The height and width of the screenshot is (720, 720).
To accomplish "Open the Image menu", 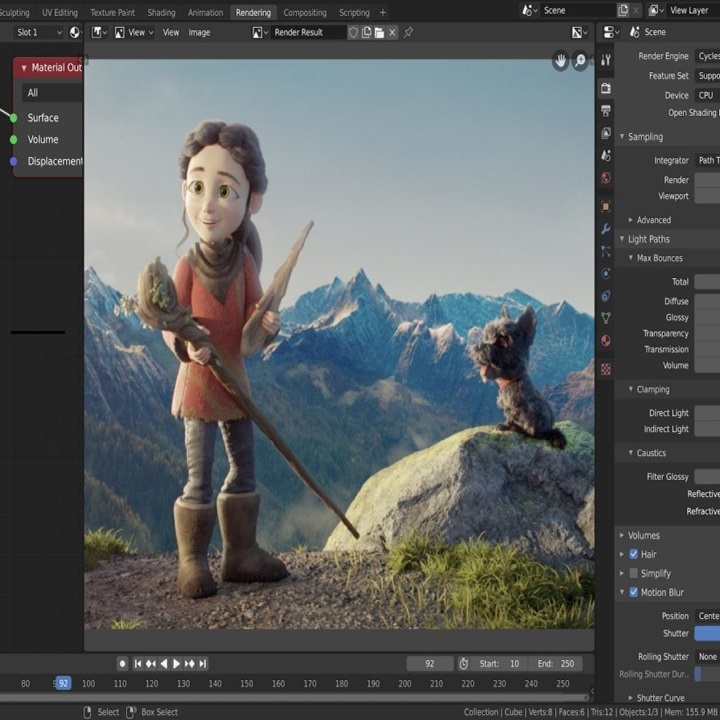I will click(x=199, y=32).
